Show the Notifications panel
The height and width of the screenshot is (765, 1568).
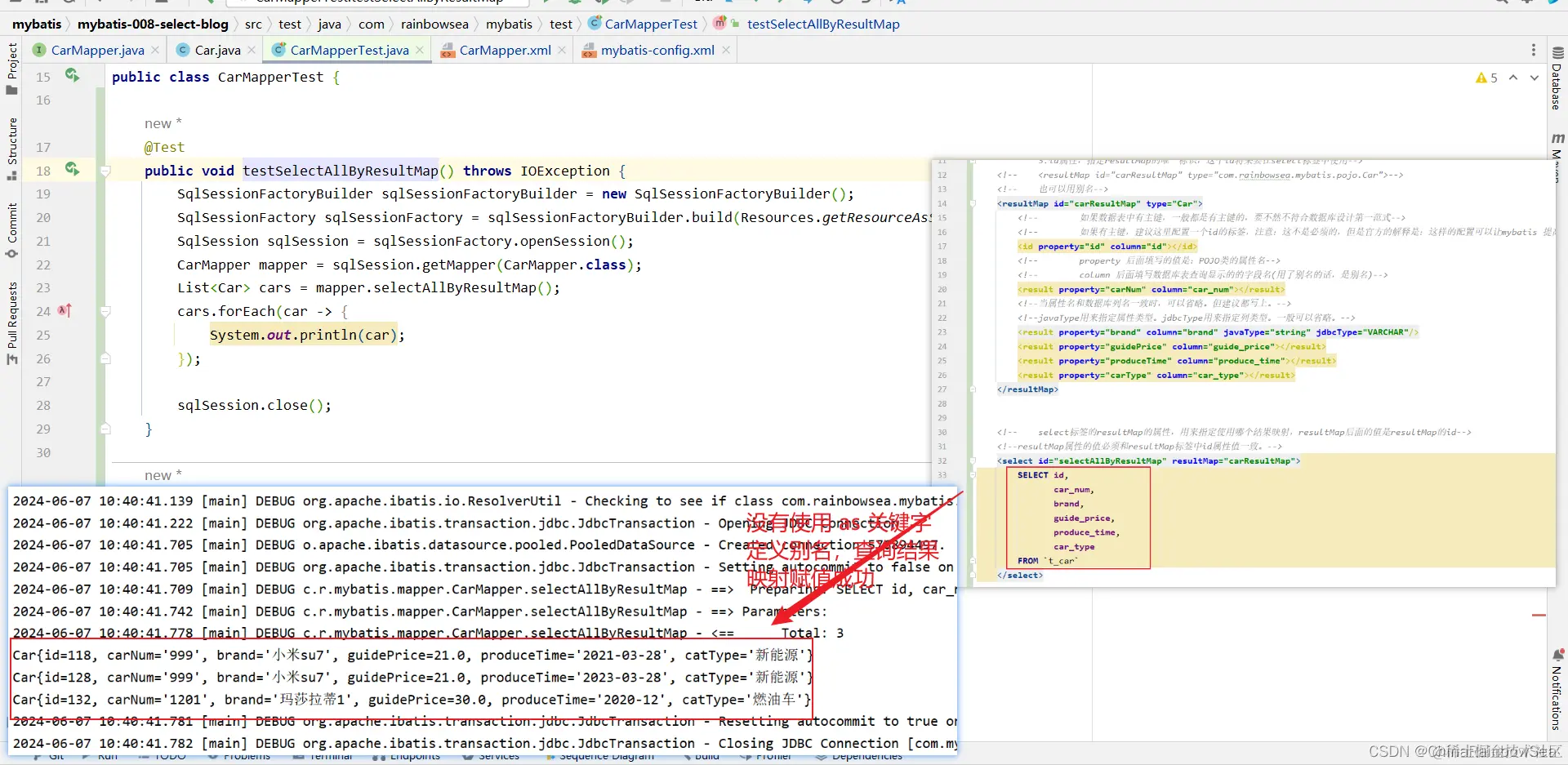[1557, 689]
